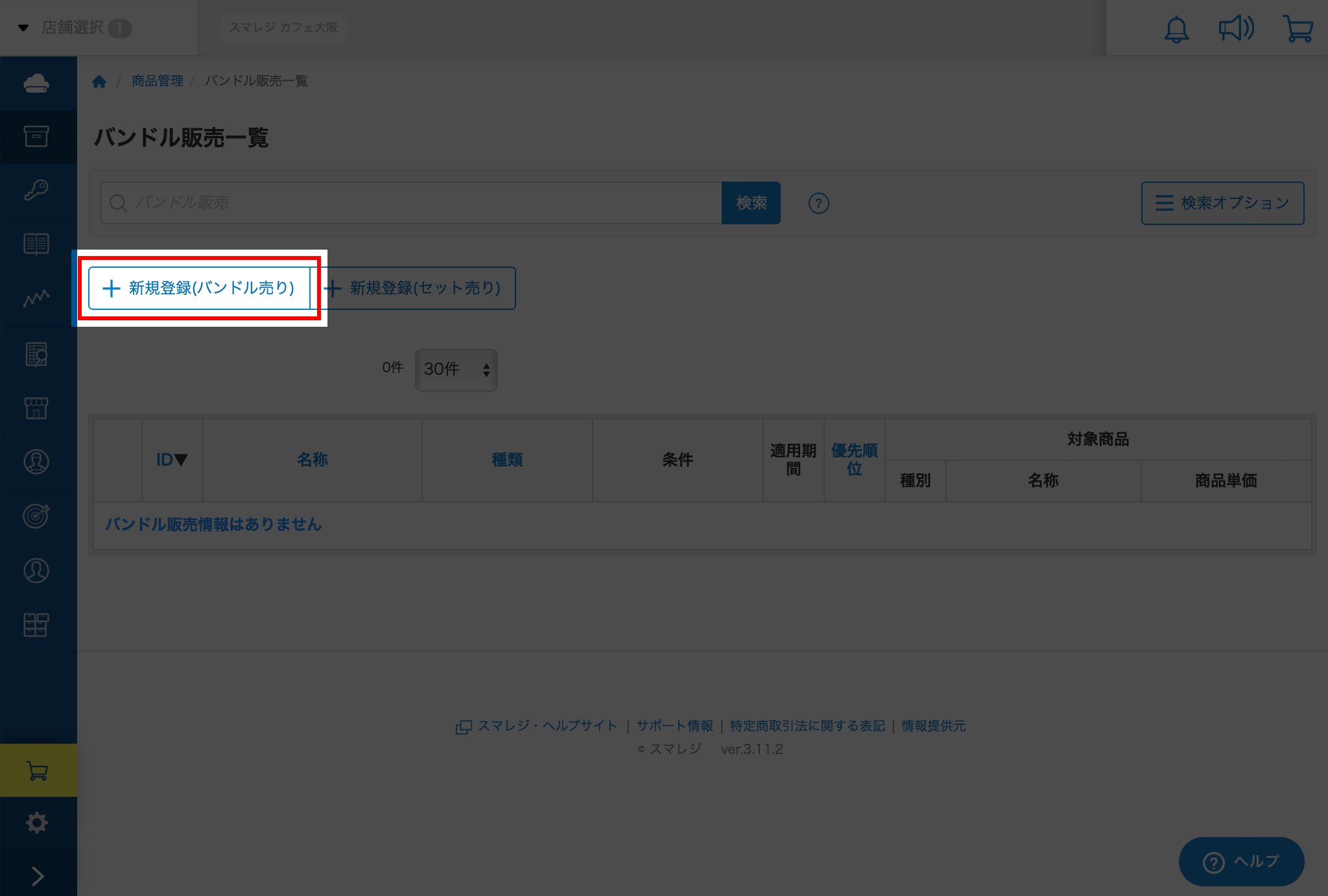Open the target icon in sidebar
This screenshot has width=1328, height=896.
coord(36,515)
